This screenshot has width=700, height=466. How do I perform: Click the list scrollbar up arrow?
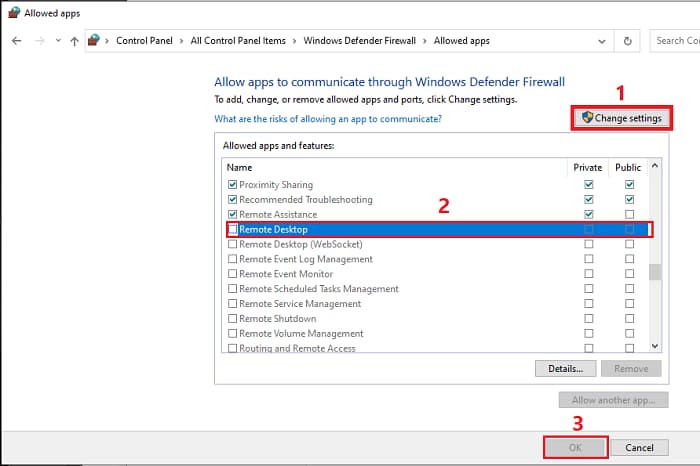[x=655, y=166]
